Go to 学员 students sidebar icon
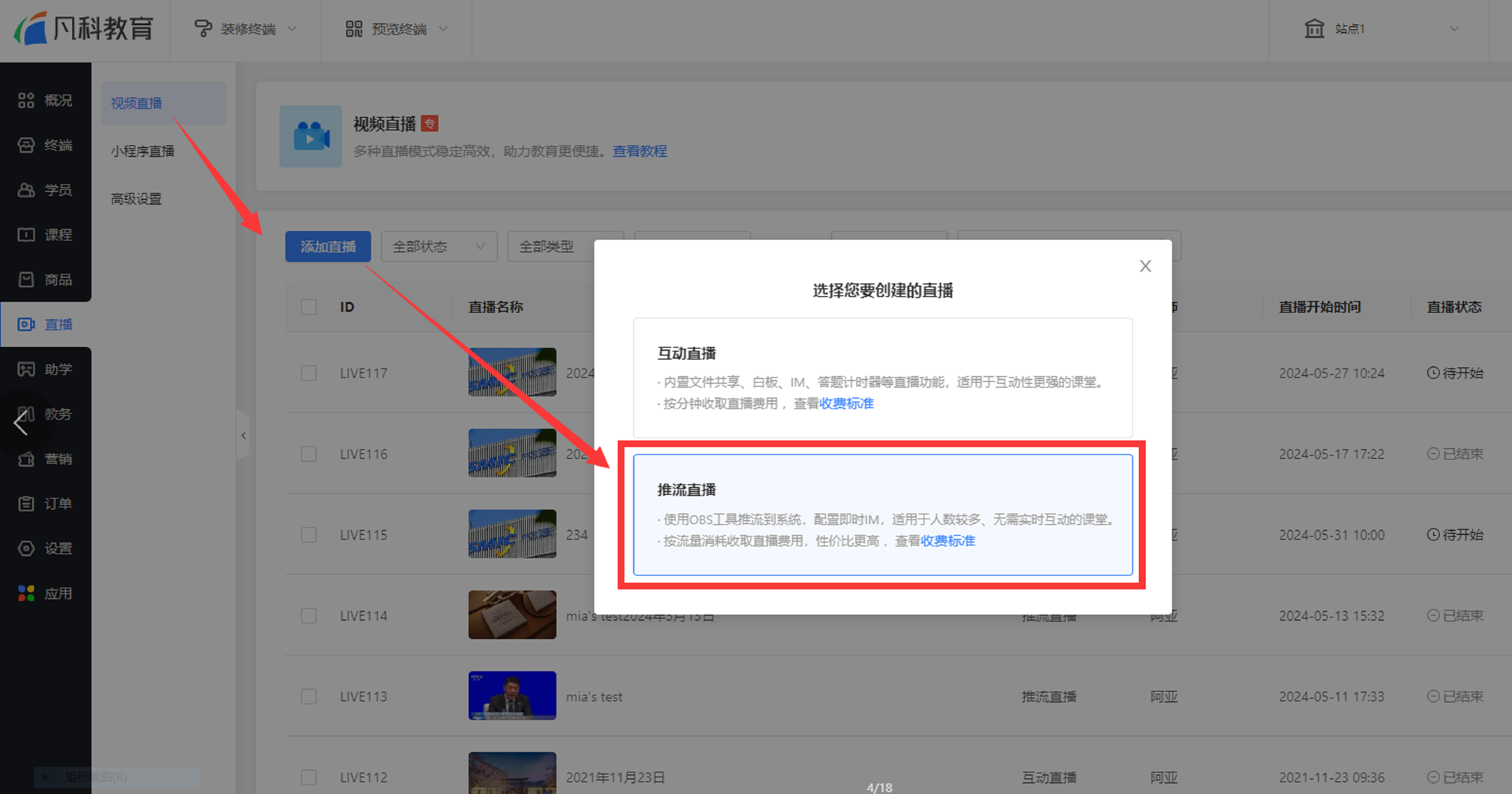1512x794 pixels. pos(26,190)
